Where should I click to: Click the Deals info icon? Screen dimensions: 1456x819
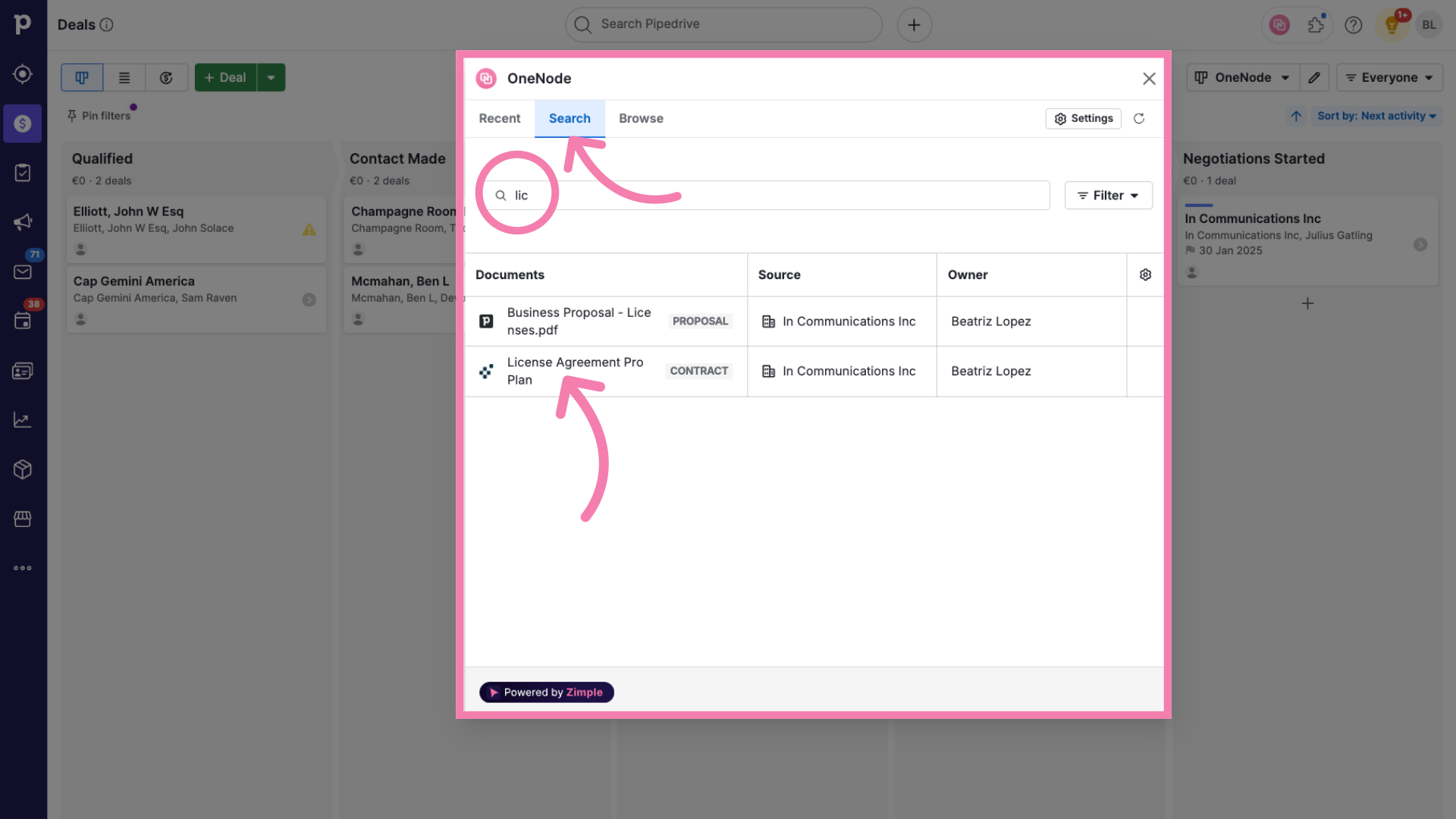click(107, 25)
